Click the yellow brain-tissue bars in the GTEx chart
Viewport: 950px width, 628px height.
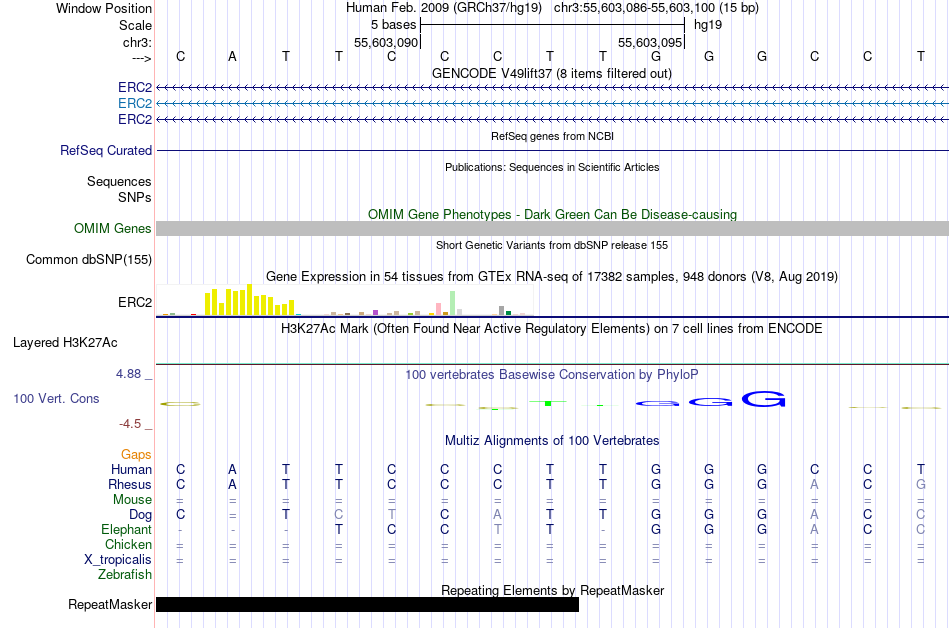pos(250,300)
